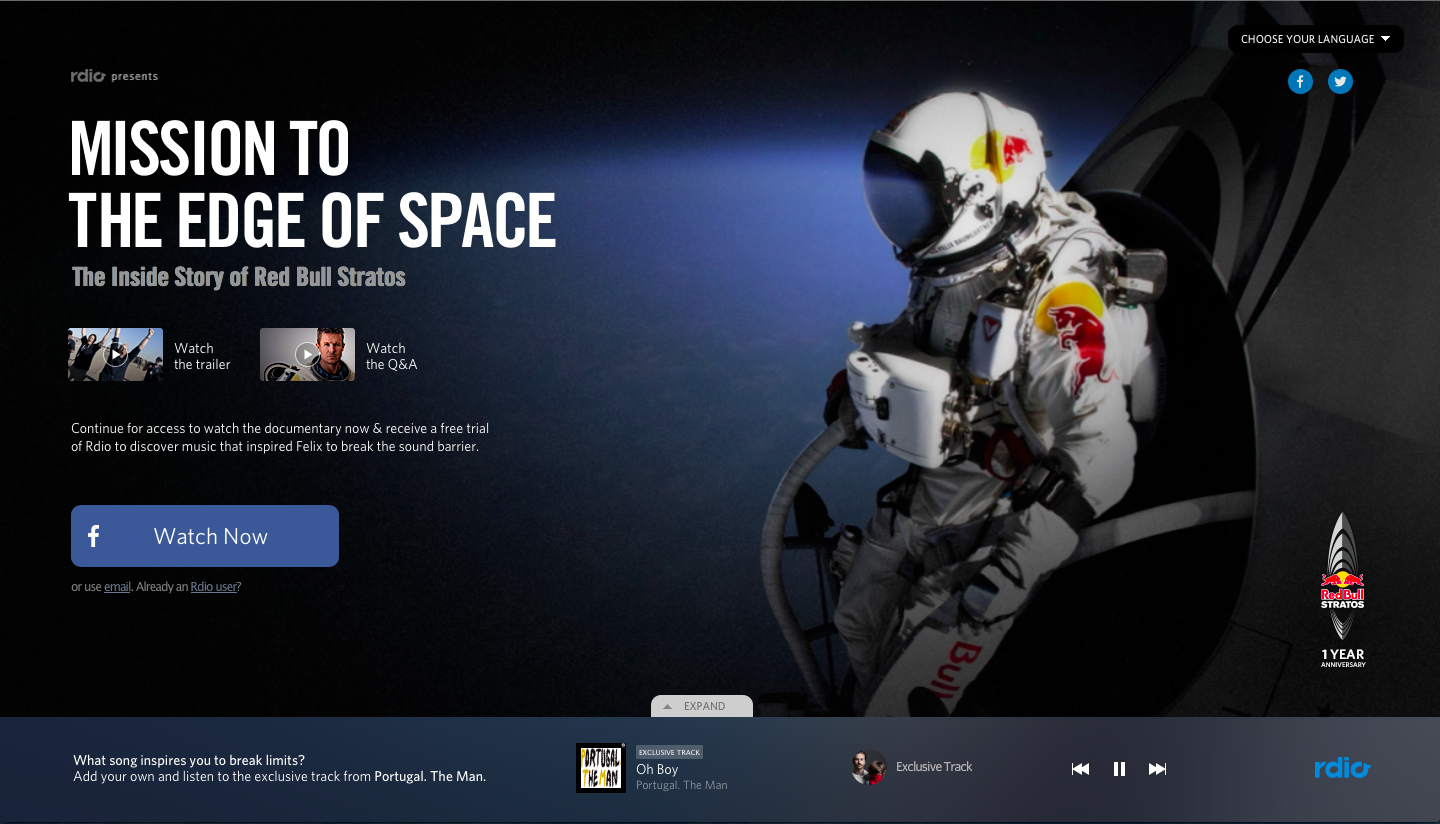Screen dimensions: 1440x824
Task: Click the 'Watch the Q&A' text
Action: [x=391, y=356]
